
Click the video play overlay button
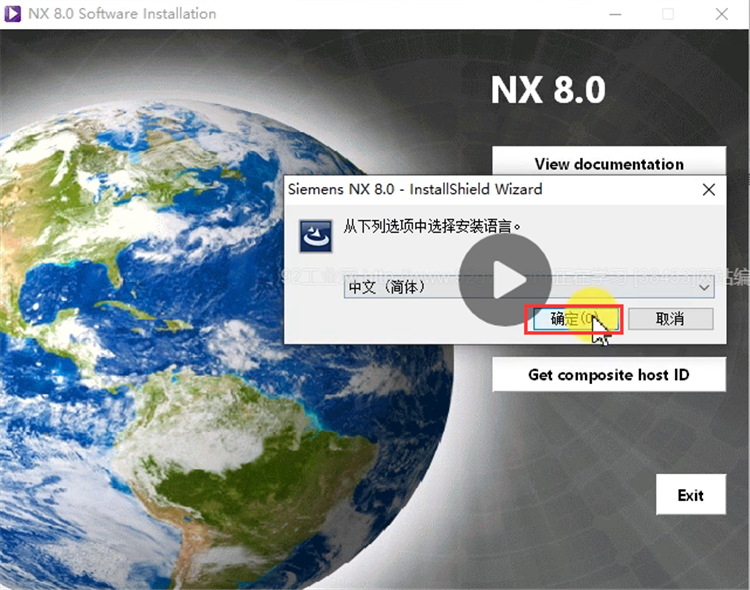(x=505, y=280)
